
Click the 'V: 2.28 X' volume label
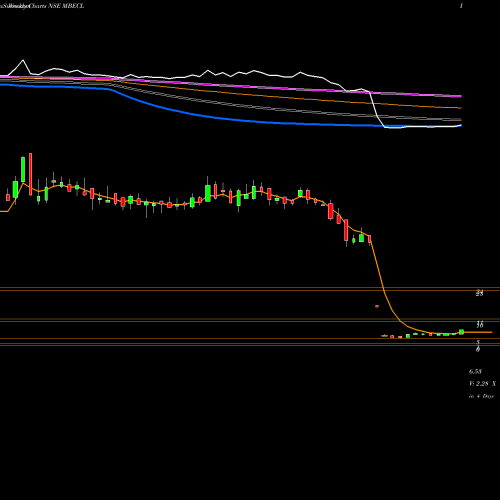pos(482,384)
